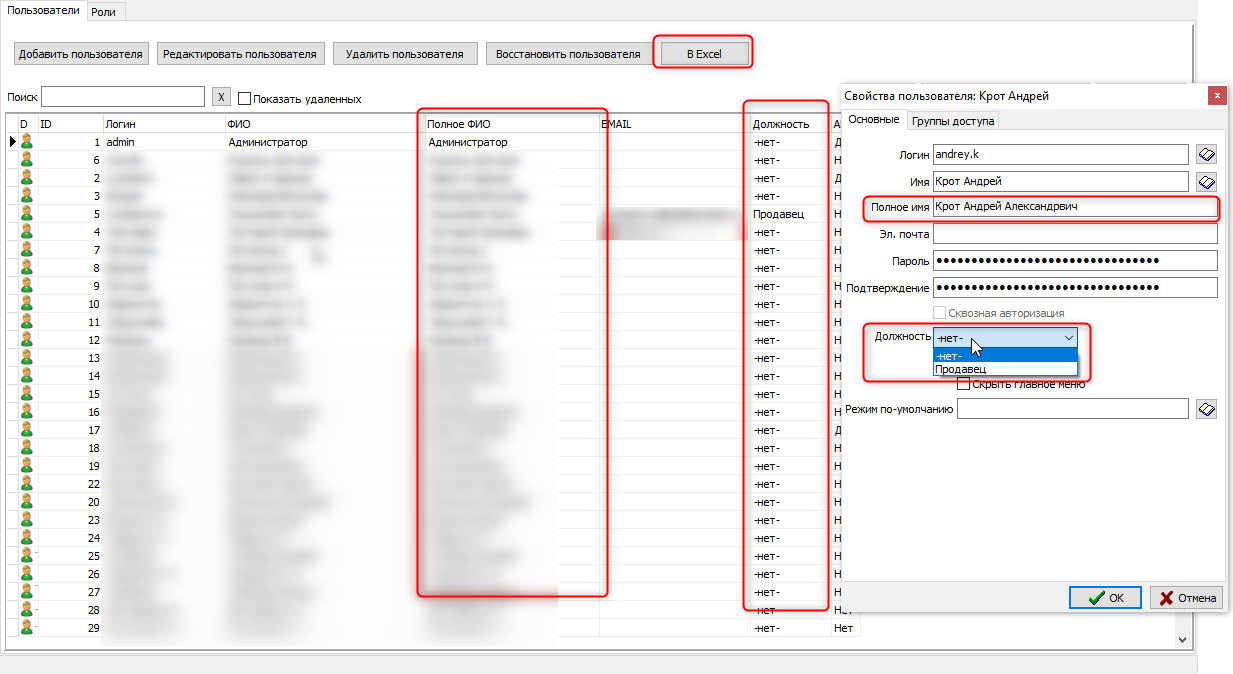Open lookup for Режим по-умолчанию field
This screenshot has width=1233, height=674.
[1206, 409]
